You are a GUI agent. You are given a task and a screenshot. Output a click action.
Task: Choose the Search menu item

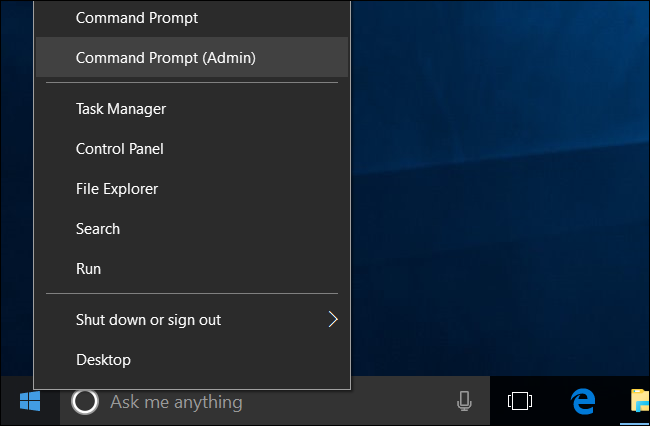click(x=98, y=229)
